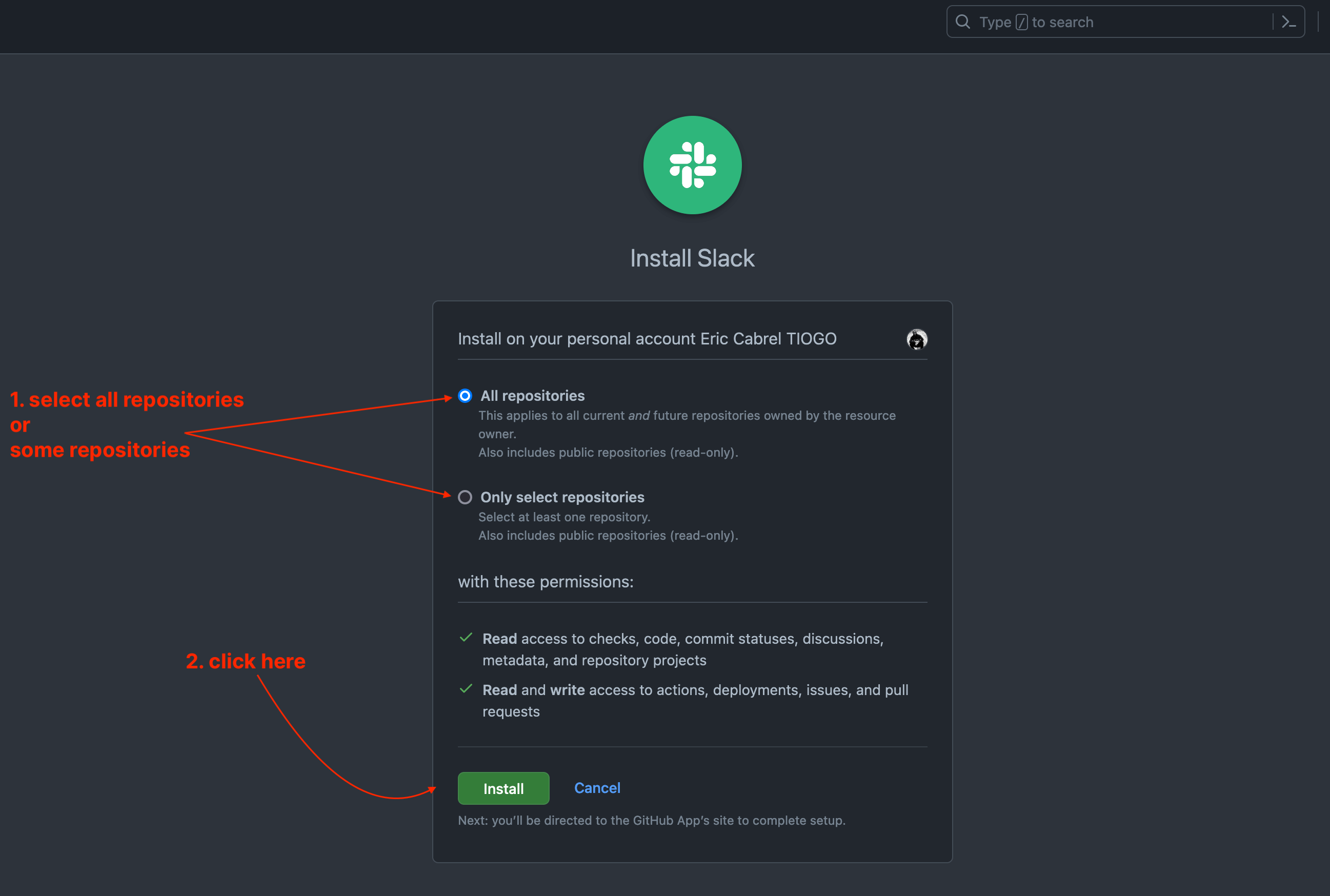
Task: Click the magnifying glass search icon
Action: pos(963,21)
